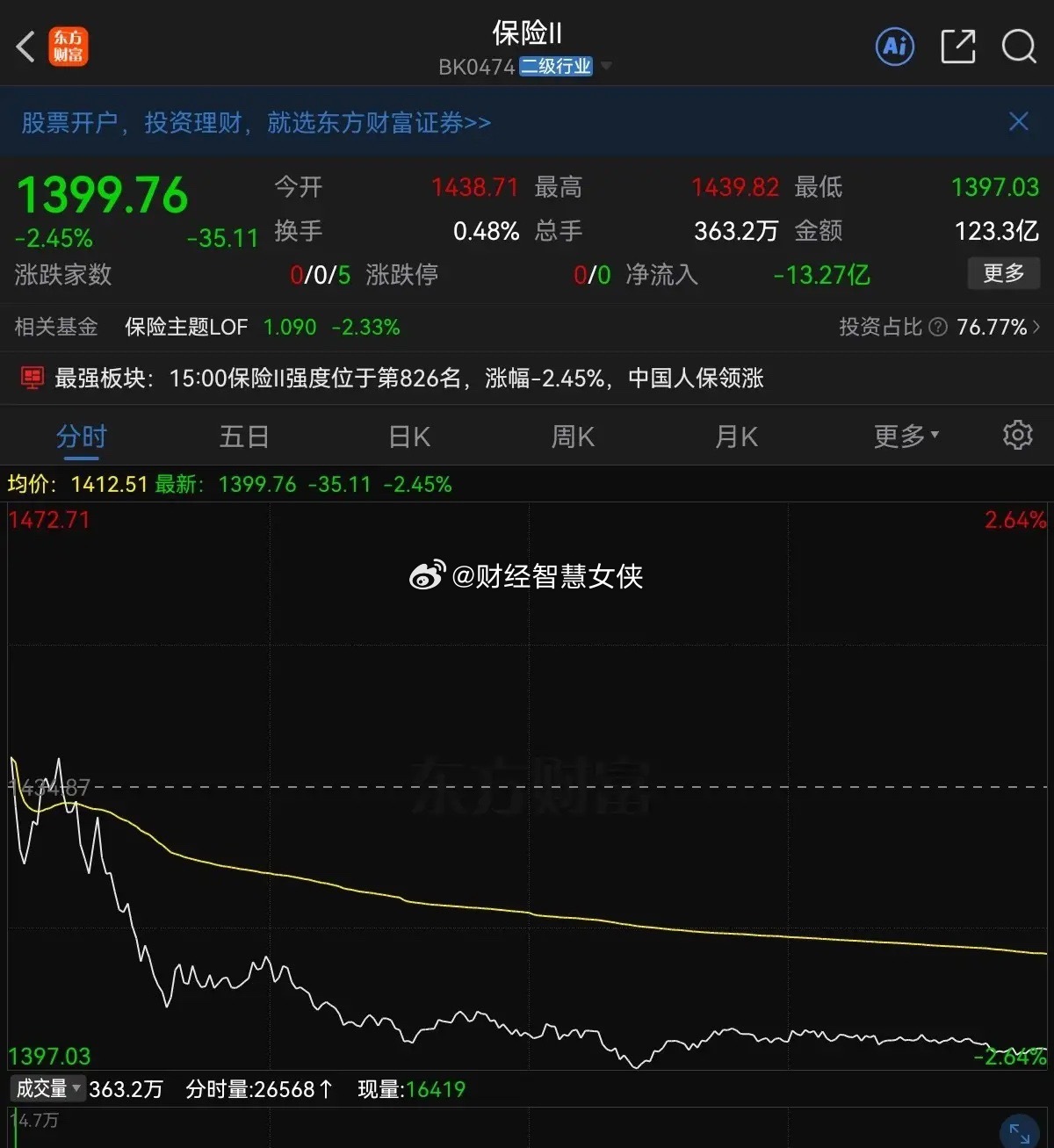Tap the 净流入 -13.27亿 value
1054x1148 pixels.
821,276
